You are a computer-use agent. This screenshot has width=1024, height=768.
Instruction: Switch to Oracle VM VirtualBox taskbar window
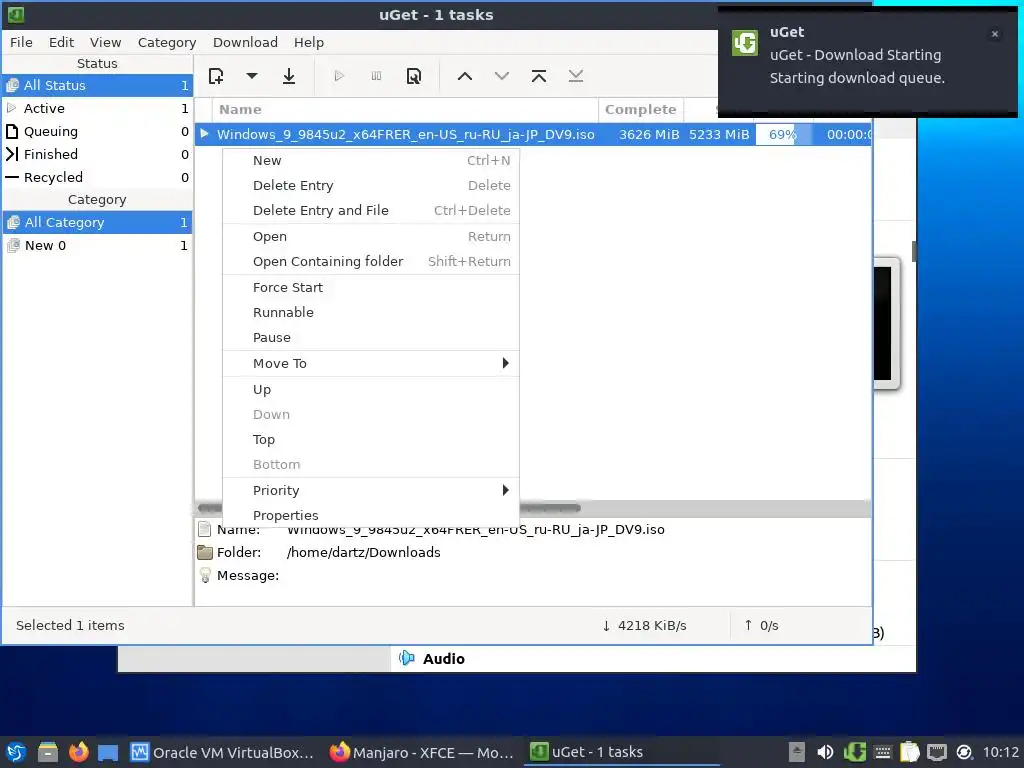point(222,752)
